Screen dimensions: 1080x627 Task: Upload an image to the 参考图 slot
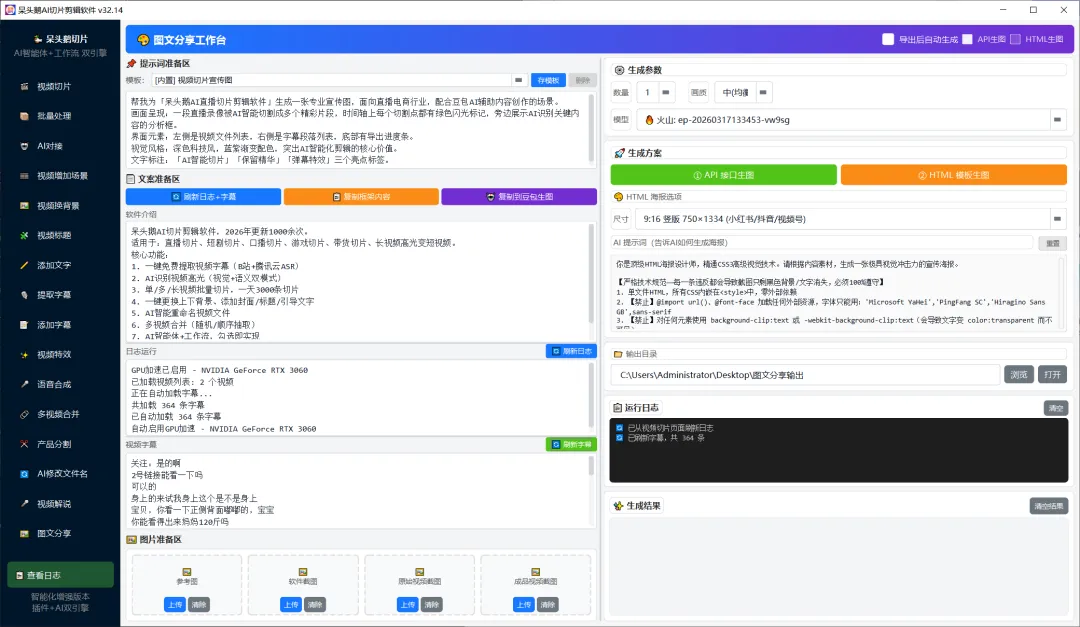coord(174,604)
